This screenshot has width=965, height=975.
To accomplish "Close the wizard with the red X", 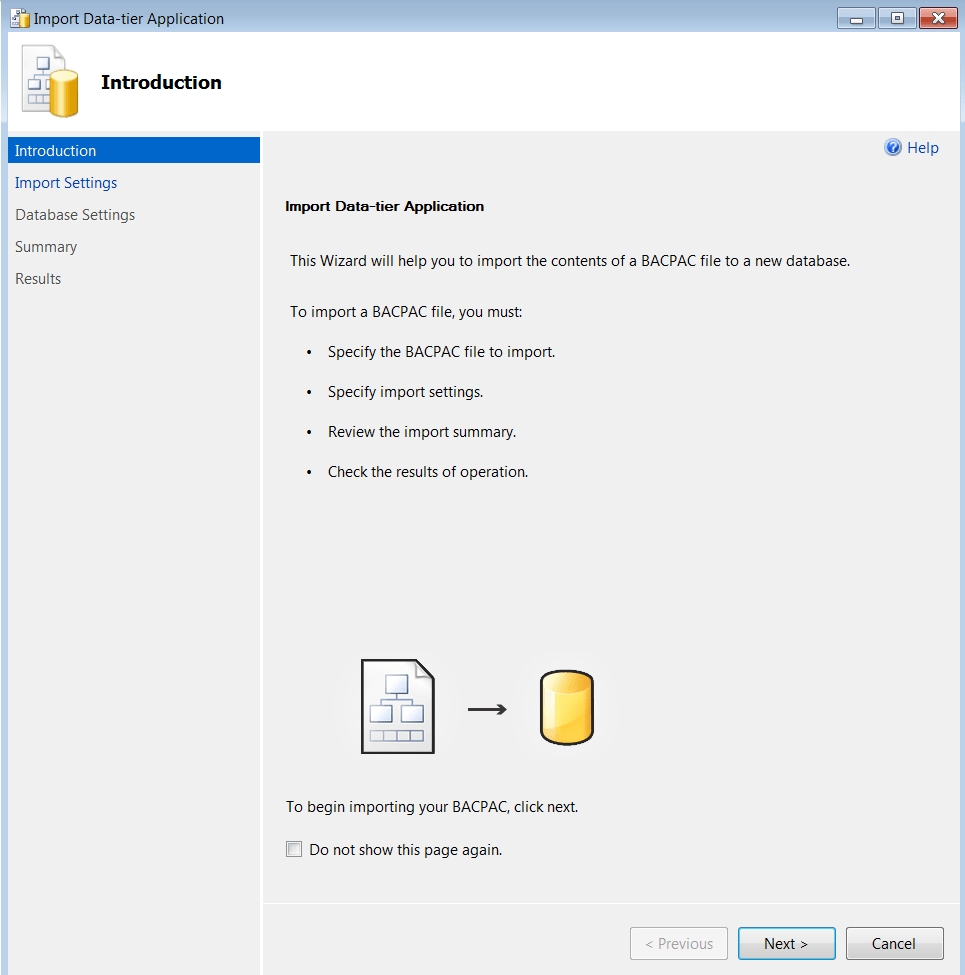I will pyautogui.click(x=938, y=18).
